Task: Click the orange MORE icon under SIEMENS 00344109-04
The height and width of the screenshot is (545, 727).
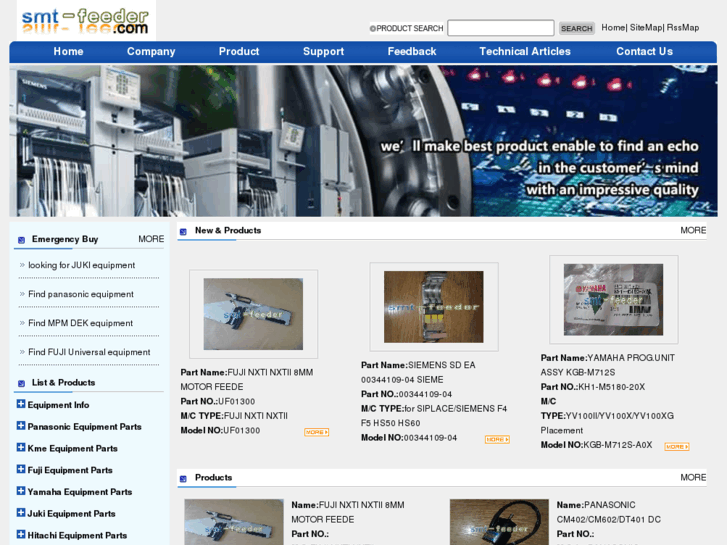Action: tap(497, 439)
